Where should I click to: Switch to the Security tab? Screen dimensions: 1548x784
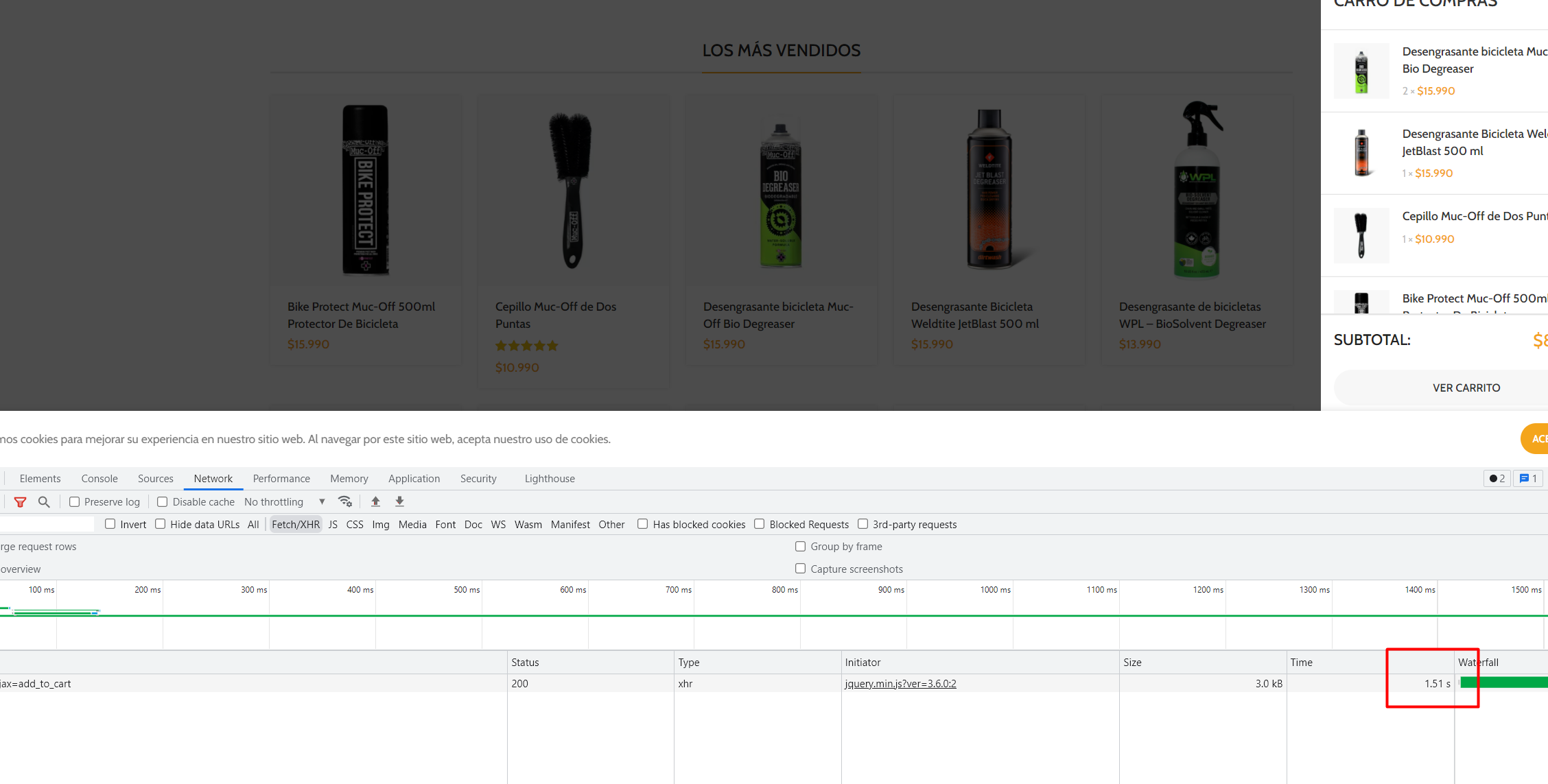(x=478, y=479)
